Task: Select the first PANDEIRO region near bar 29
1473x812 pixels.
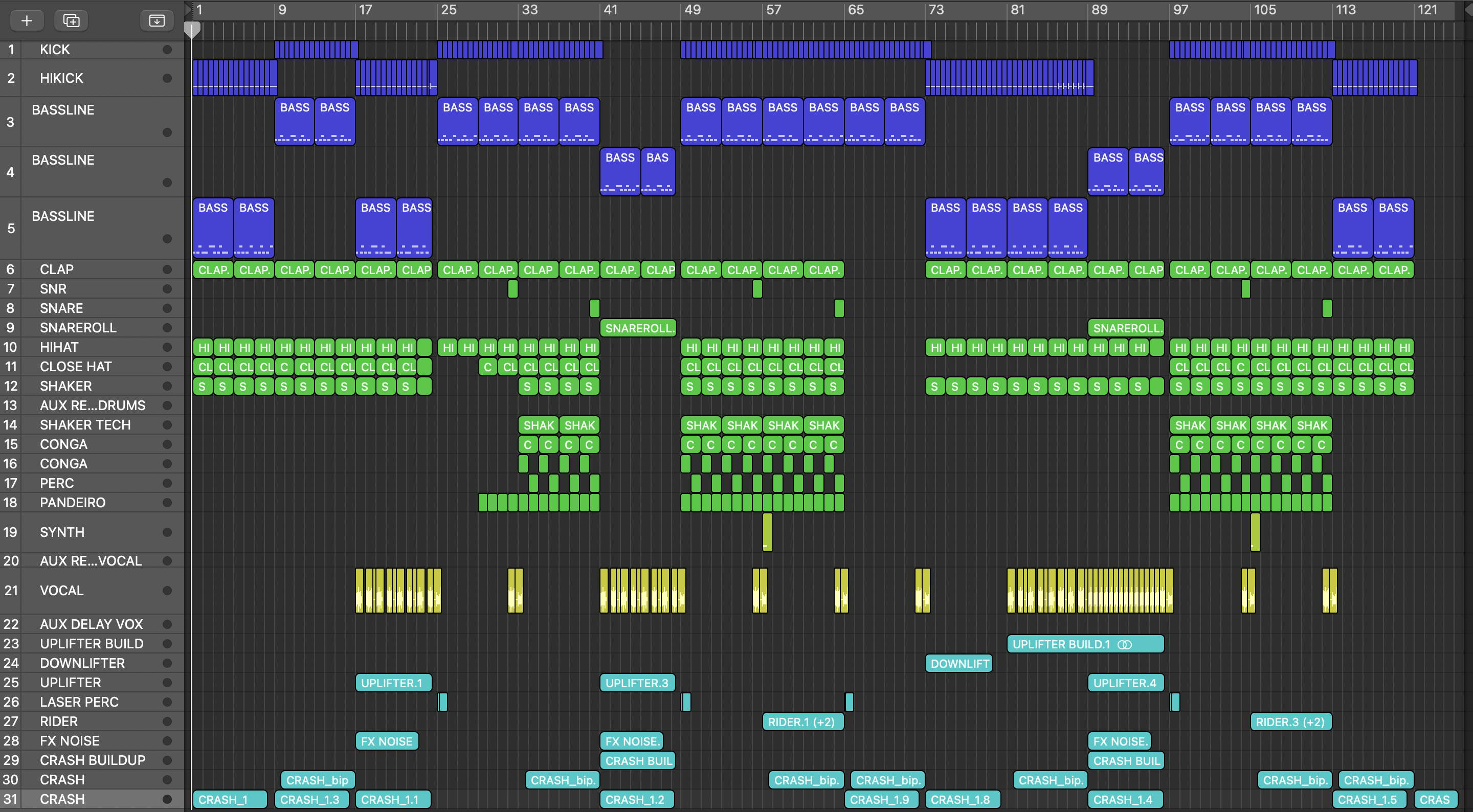Action: click(483, 503)
